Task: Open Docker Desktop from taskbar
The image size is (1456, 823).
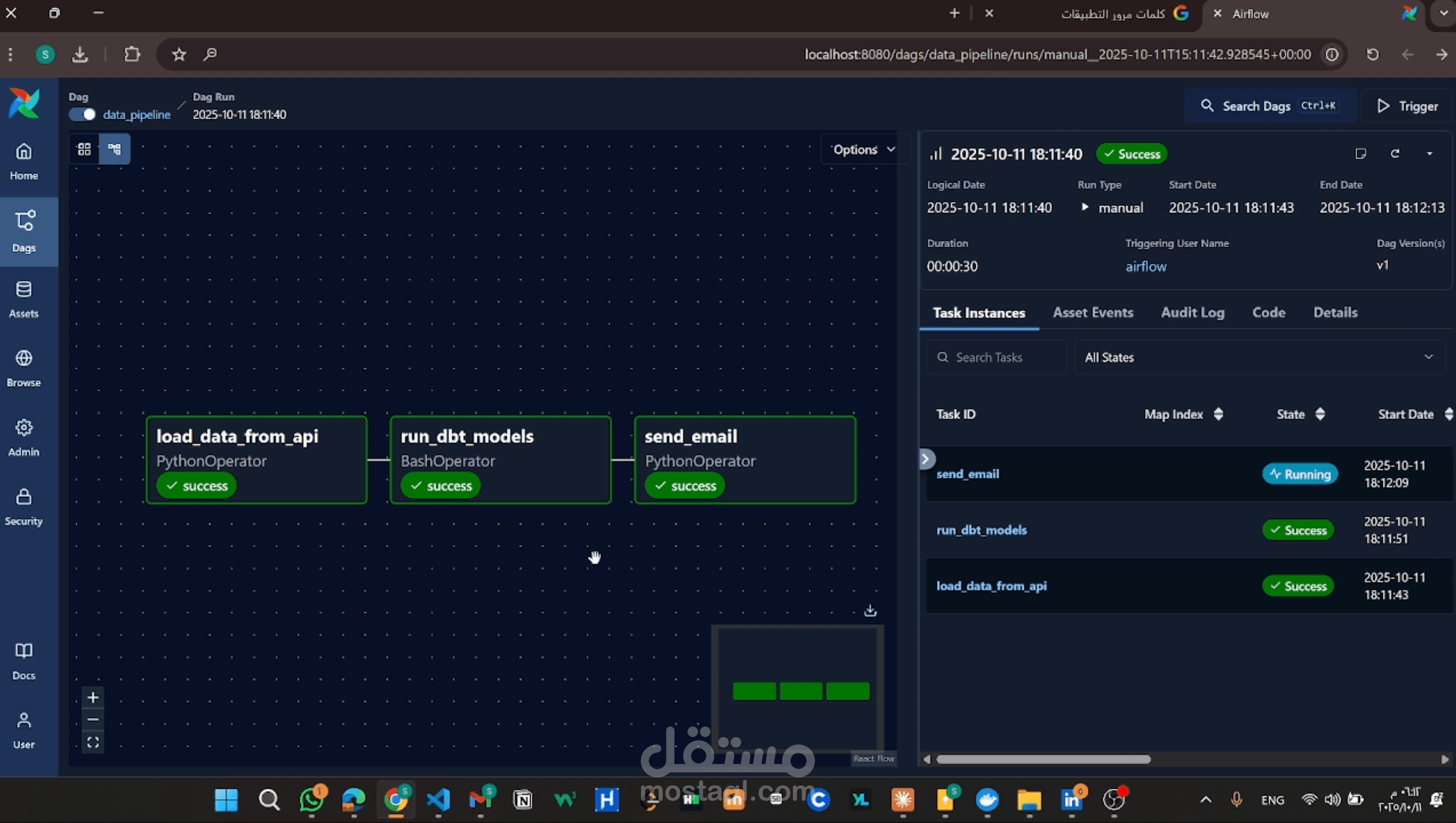Action: (x=987, y=799)
